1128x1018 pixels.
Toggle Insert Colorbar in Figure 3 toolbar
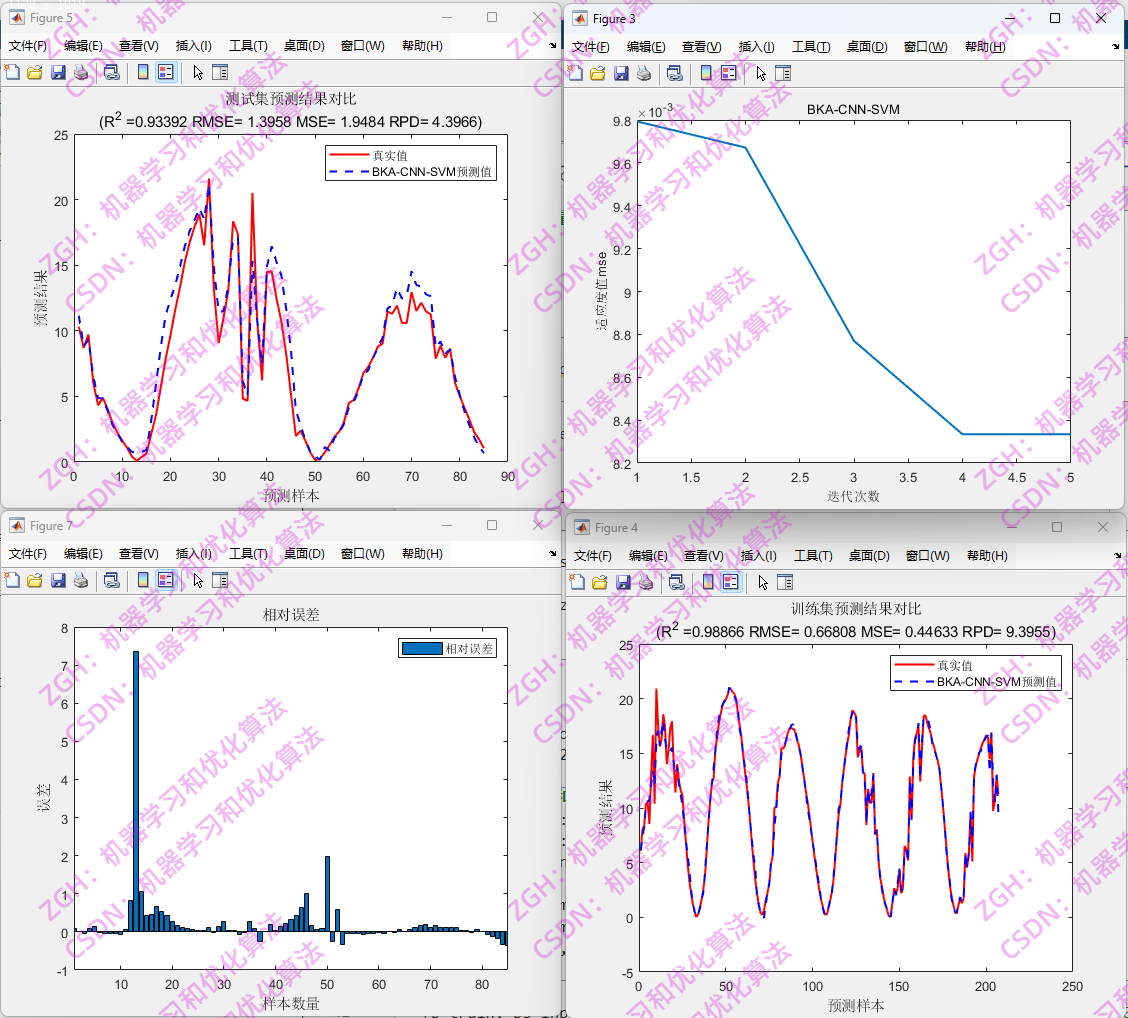(x=706, y=73)
